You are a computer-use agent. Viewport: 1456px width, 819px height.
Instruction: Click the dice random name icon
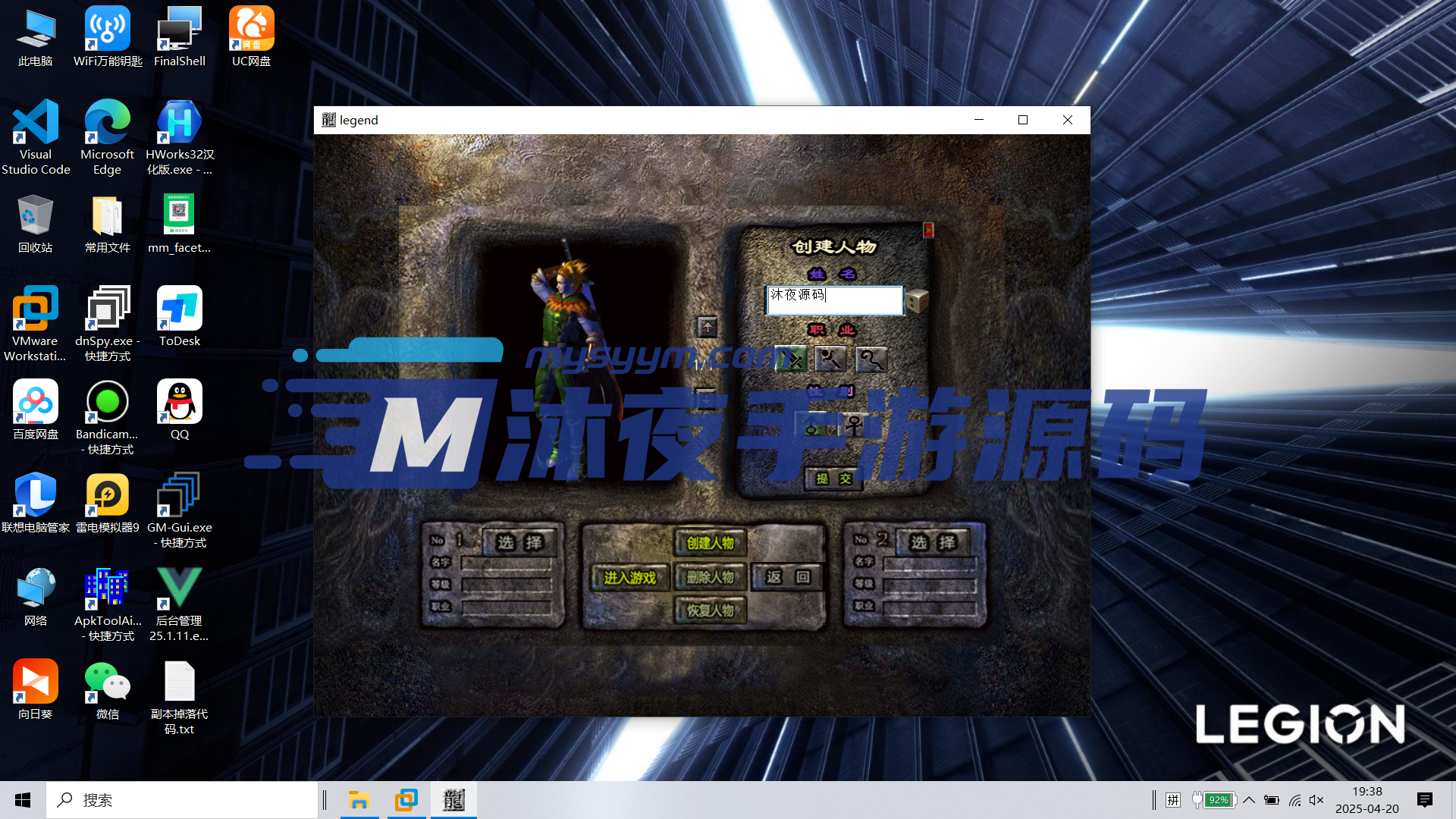917,300
